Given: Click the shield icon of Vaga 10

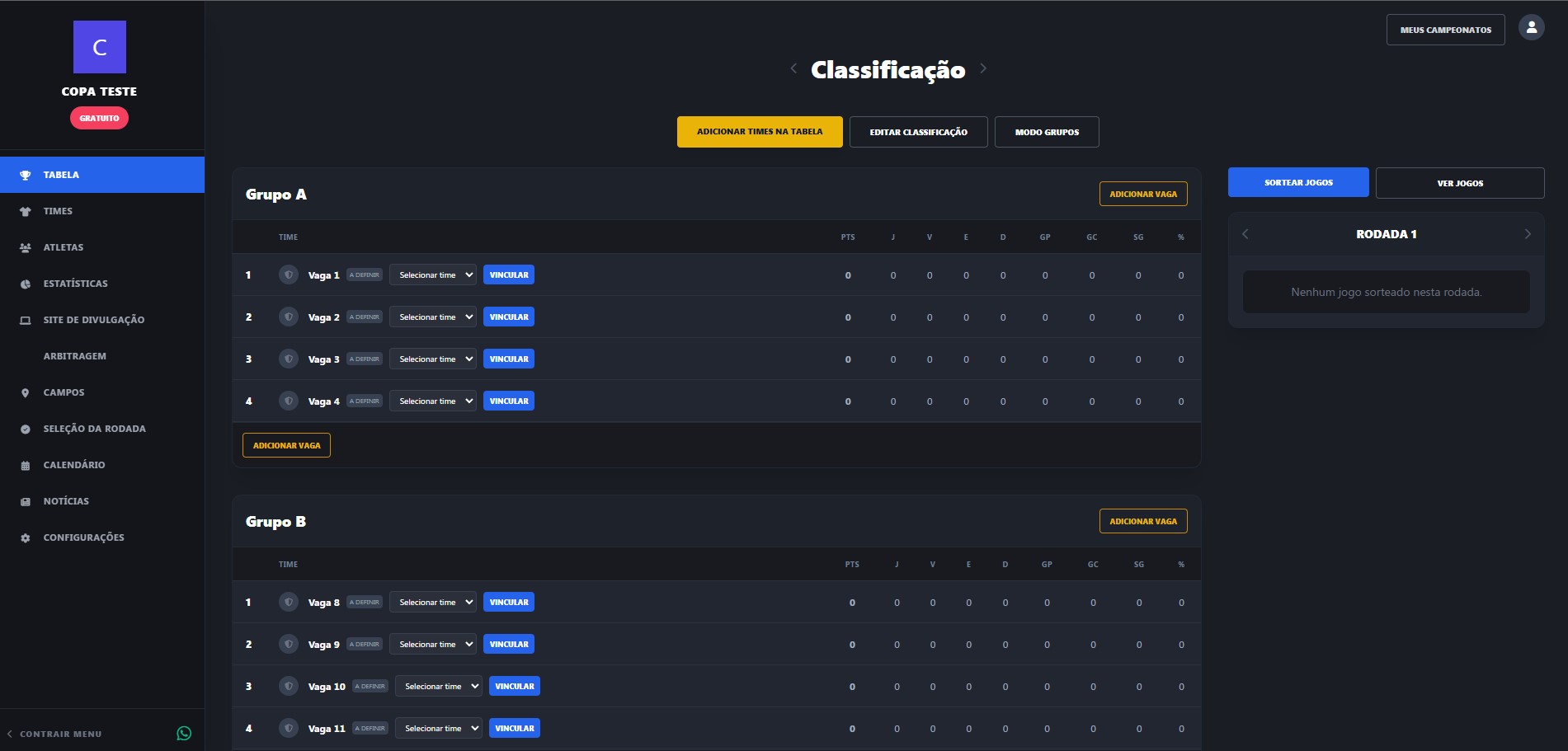Looking at the screenshot, I should click(x=289, y=686).
